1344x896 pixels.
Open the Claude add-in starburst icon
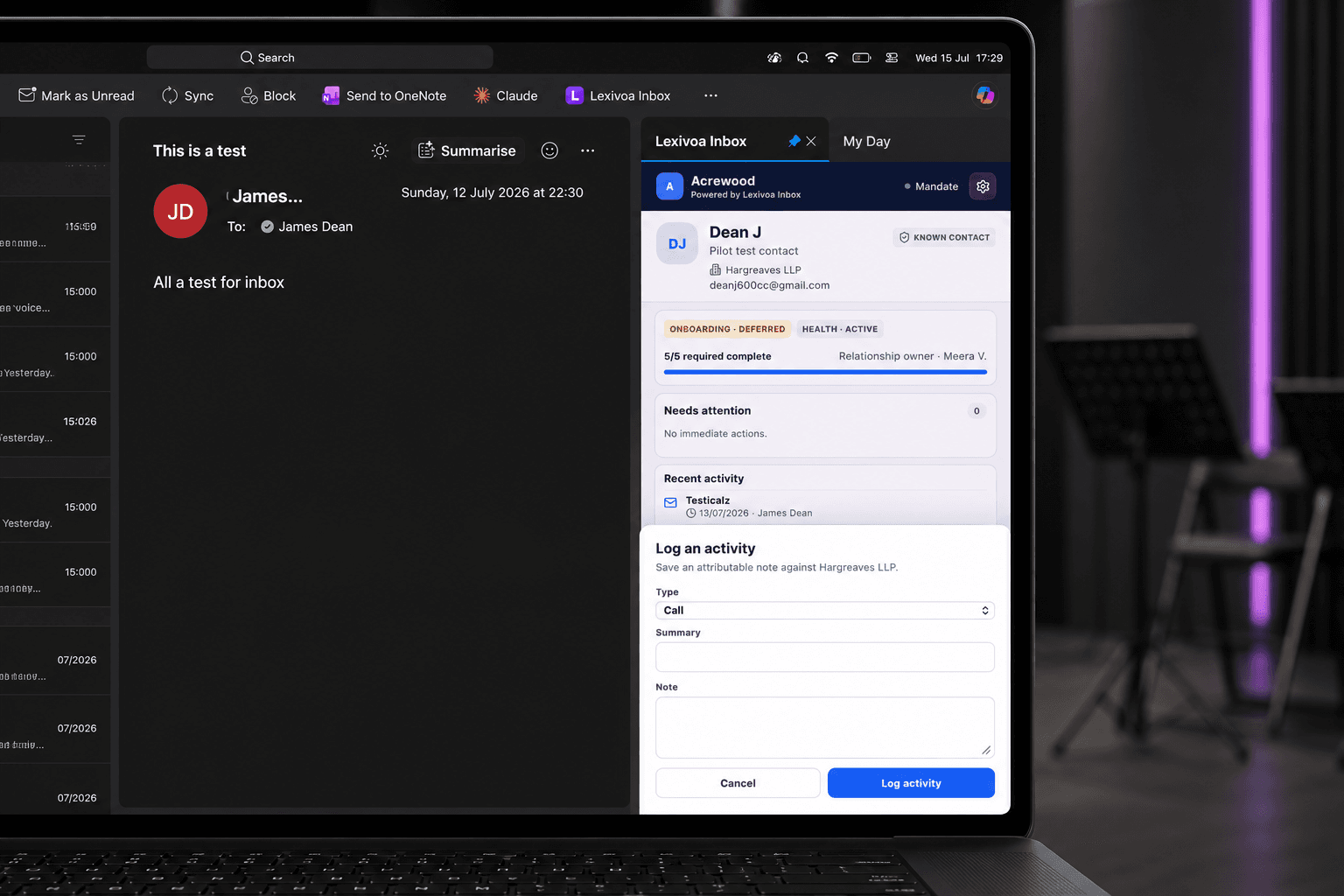point(481,95)
